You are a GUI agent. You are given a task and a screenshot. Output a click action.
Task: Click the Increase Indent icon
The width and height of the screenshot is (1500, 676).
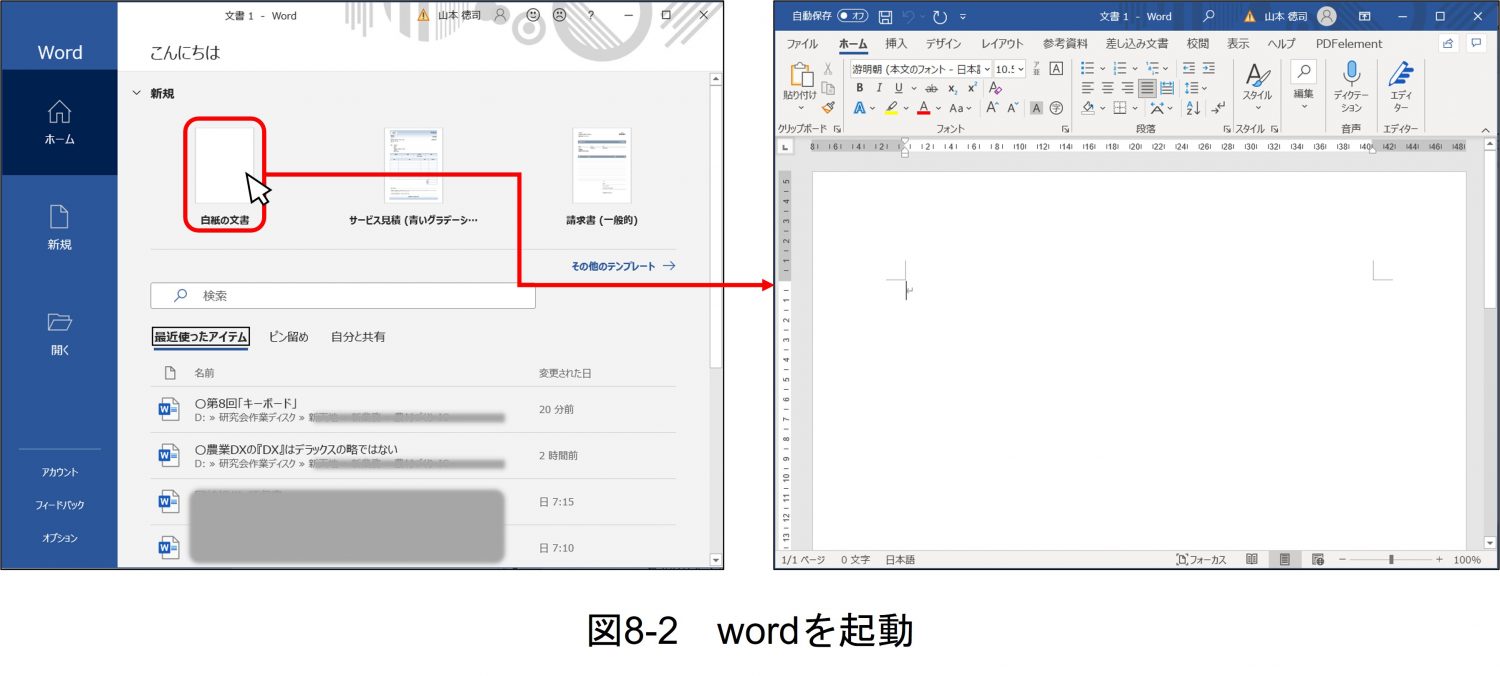(x=1209, y=69)
